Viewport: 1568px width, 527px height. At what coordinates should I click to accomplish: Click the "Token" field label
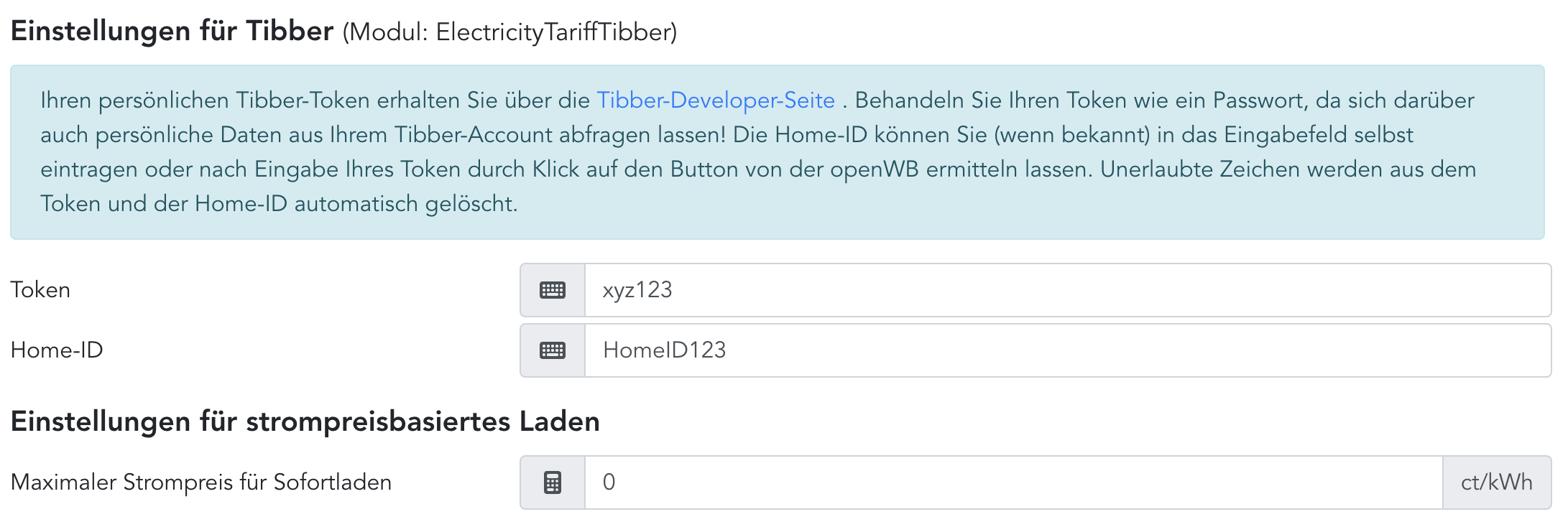coord(40,290)
